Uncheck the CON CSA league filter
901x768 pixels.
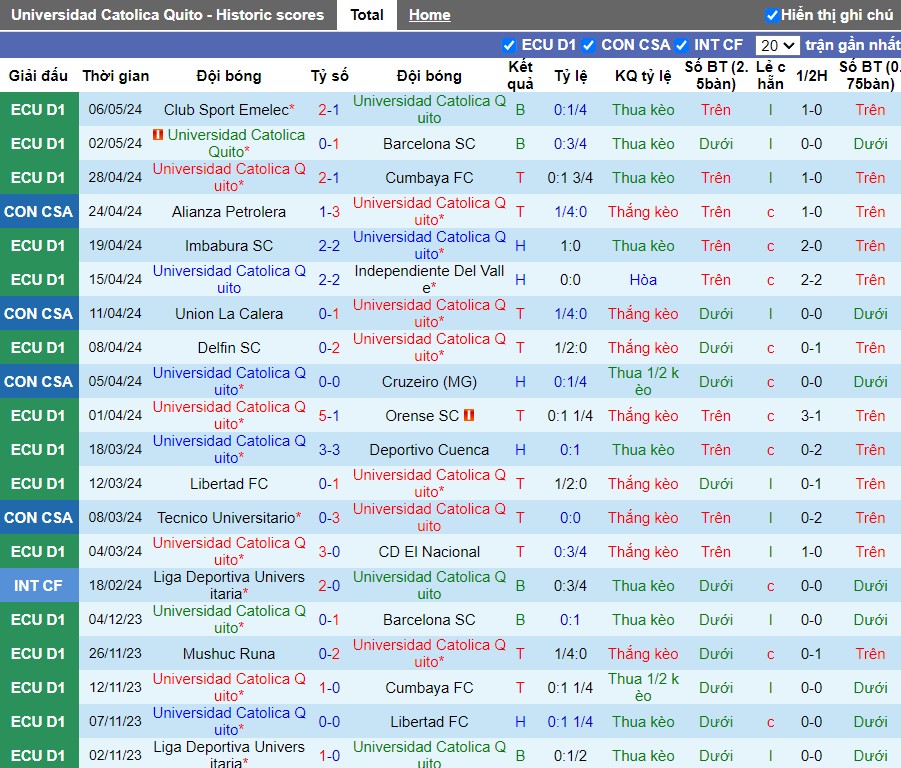click(x=588, y=45)
